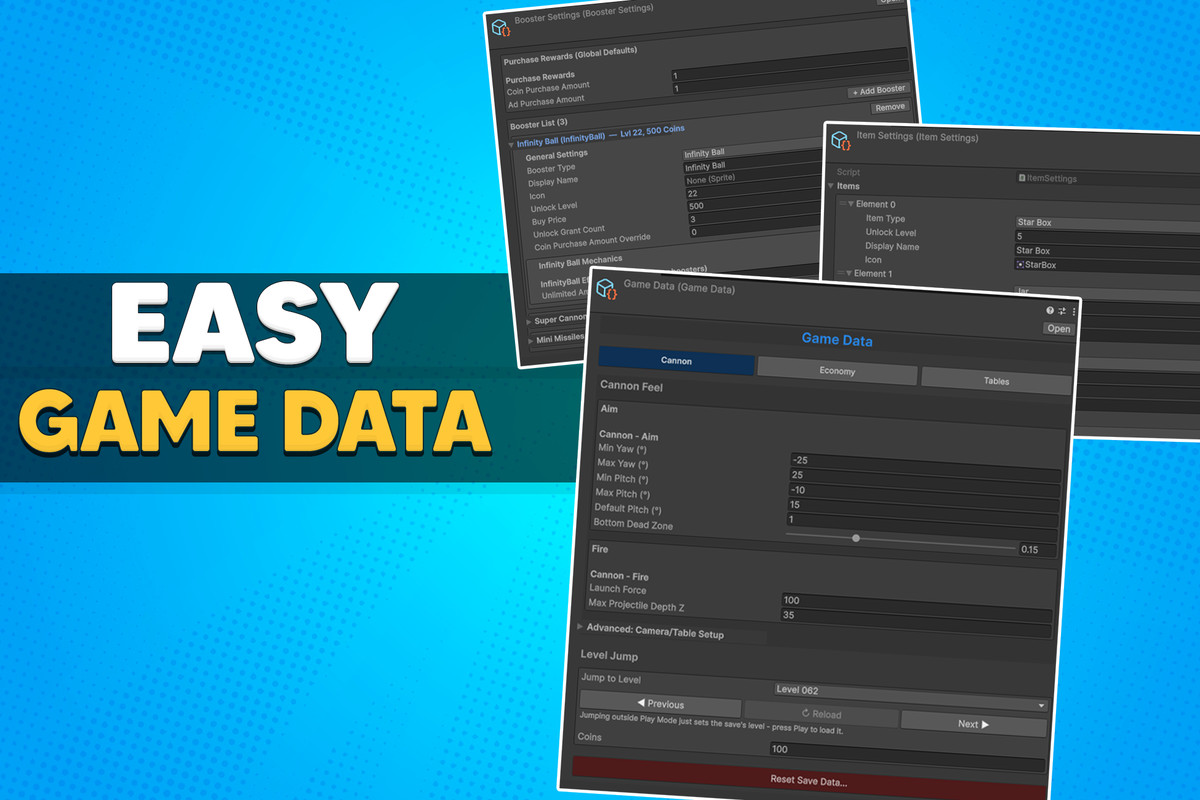Grab the Element 0 reorder handle
1200x800 pixels.
[842, 204]
